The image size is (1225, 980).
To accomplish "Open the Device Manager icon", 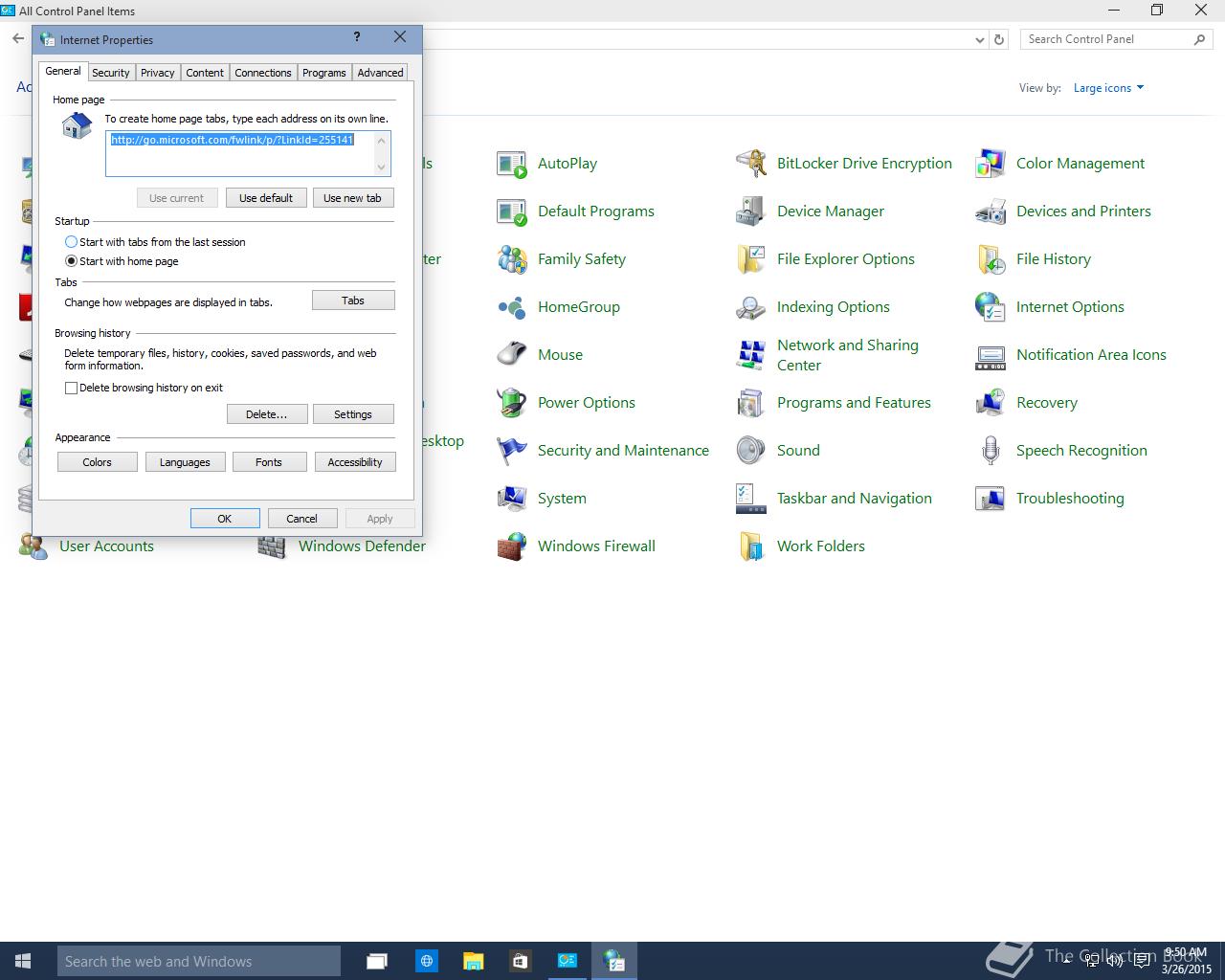I will (751, 212).
